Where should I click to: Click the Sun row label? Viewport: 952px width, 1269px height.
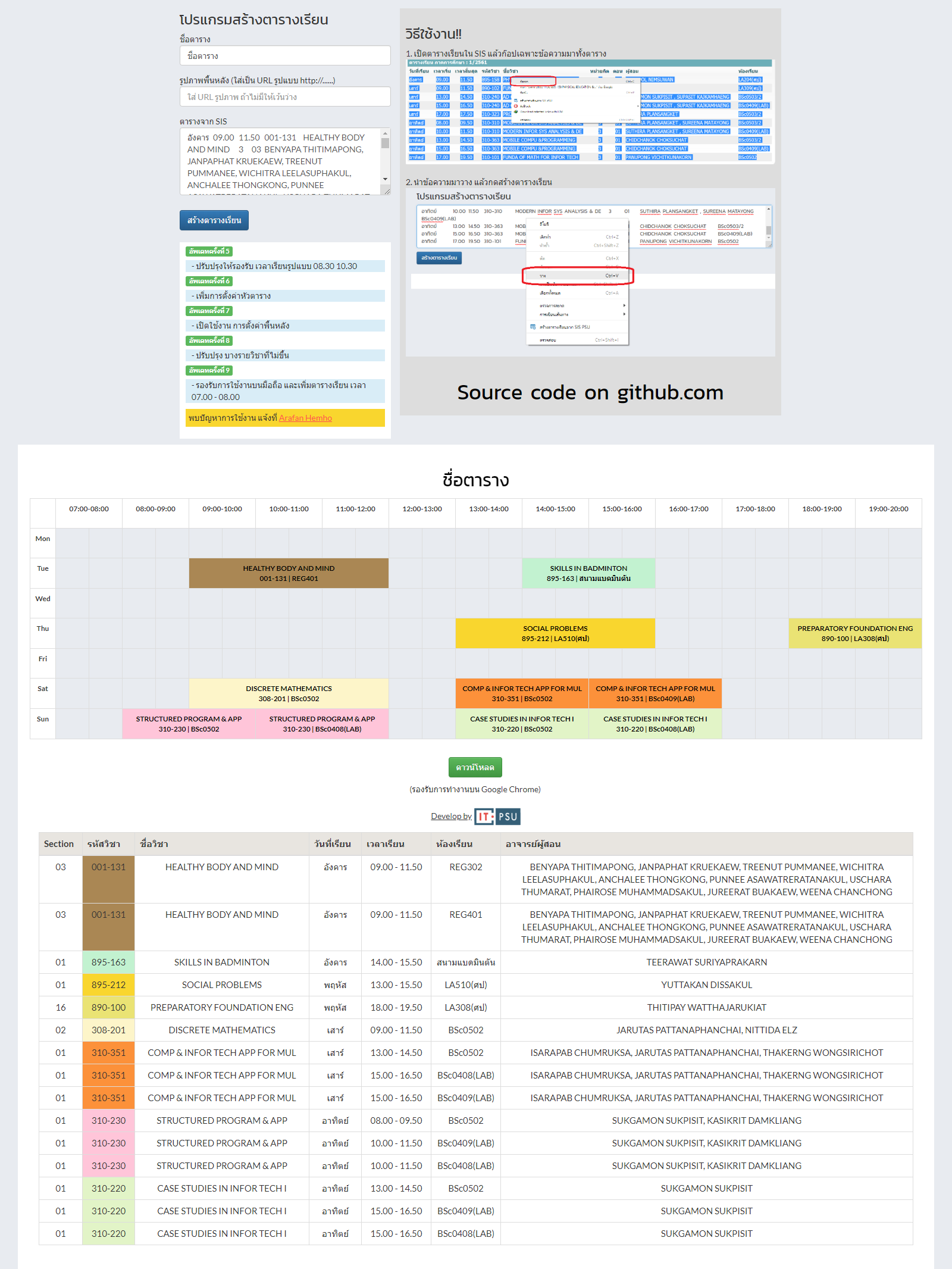click(43, 719)
